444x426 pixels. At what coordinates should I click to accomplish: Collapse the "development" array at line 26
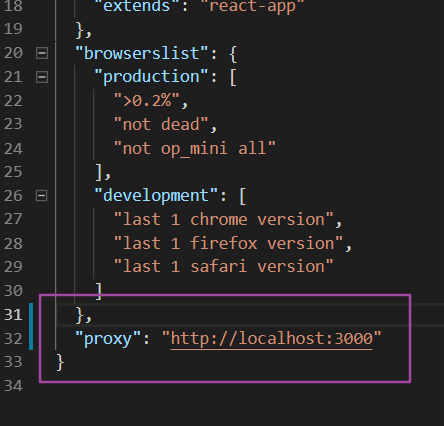[x=42, y=196]
